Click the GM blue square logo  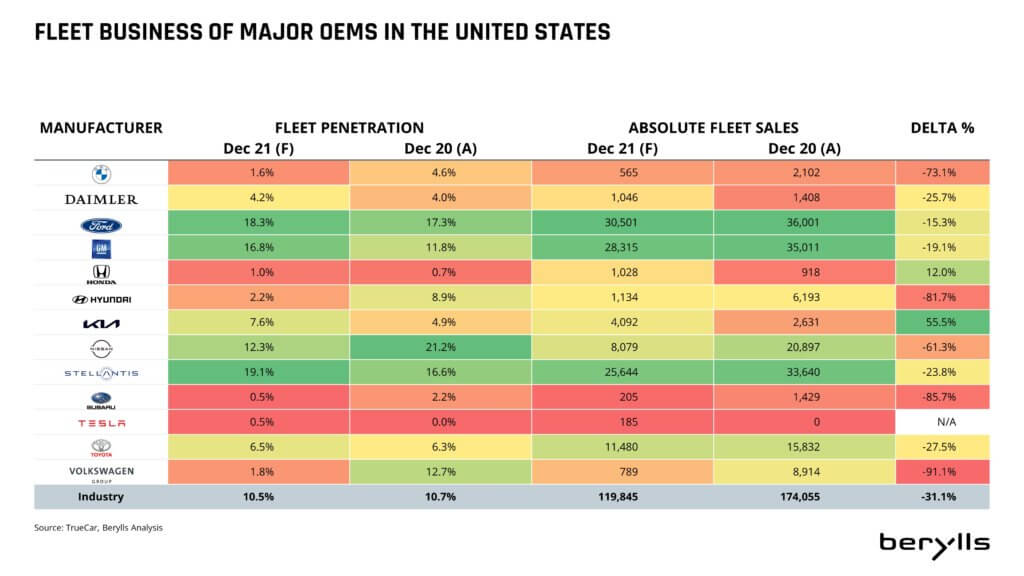tap(101, 249)
